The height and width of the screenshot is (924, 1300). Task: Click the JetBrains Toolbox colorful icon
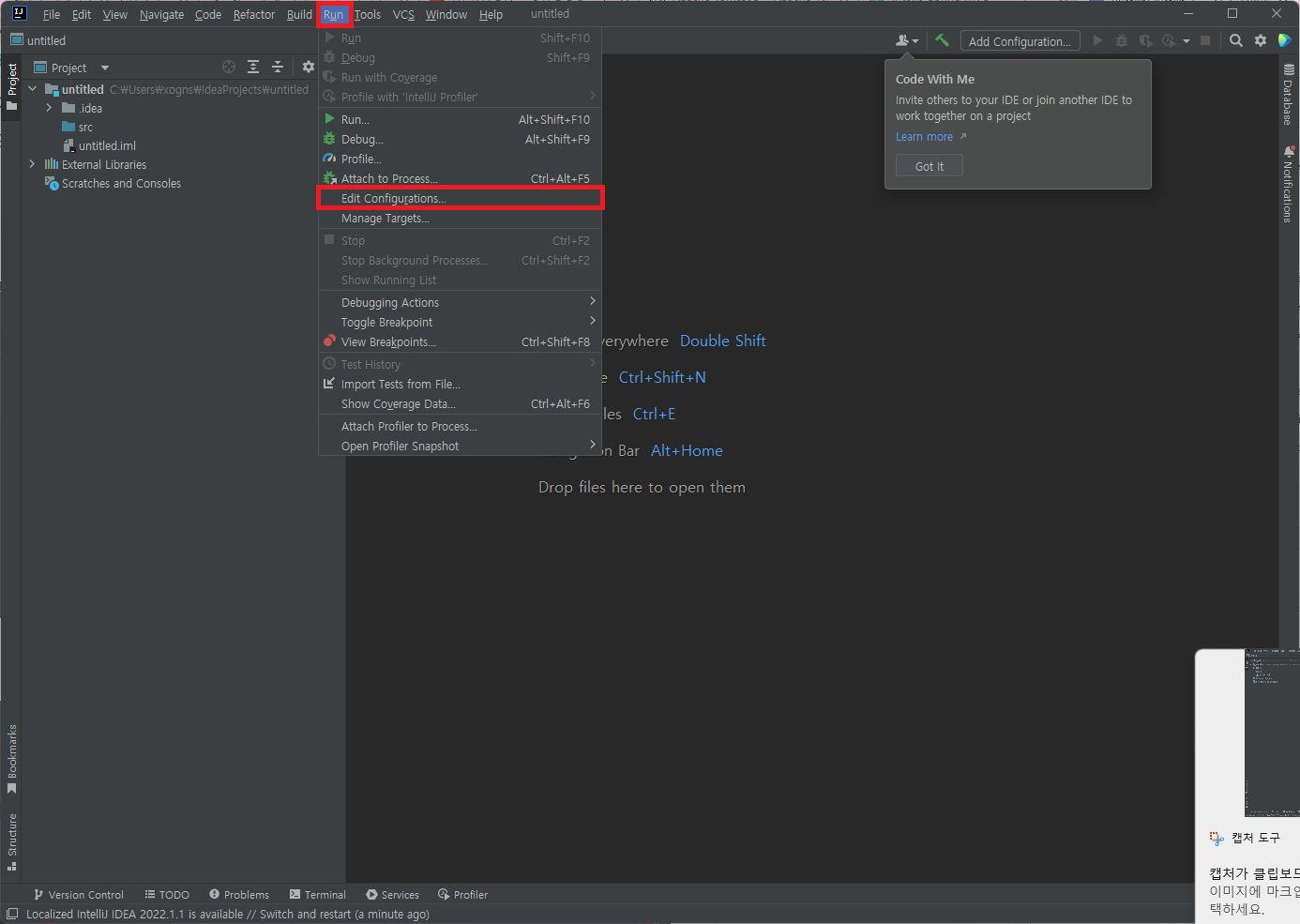pyautogui.click(x=1285, y=40)
